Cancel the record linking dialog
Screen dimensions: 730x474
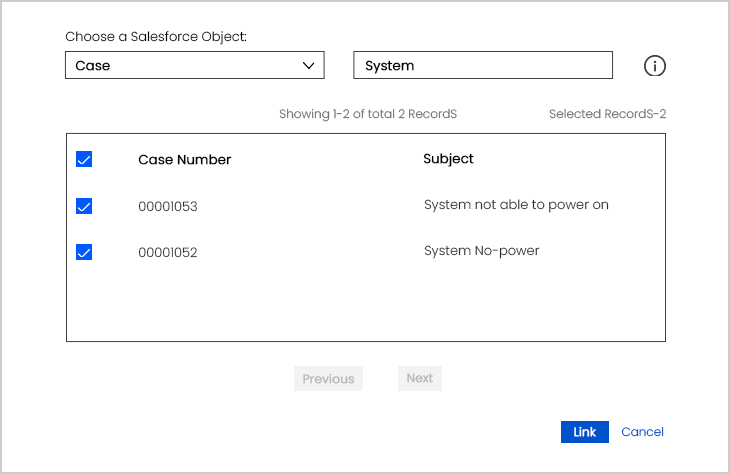coord(642,432)
